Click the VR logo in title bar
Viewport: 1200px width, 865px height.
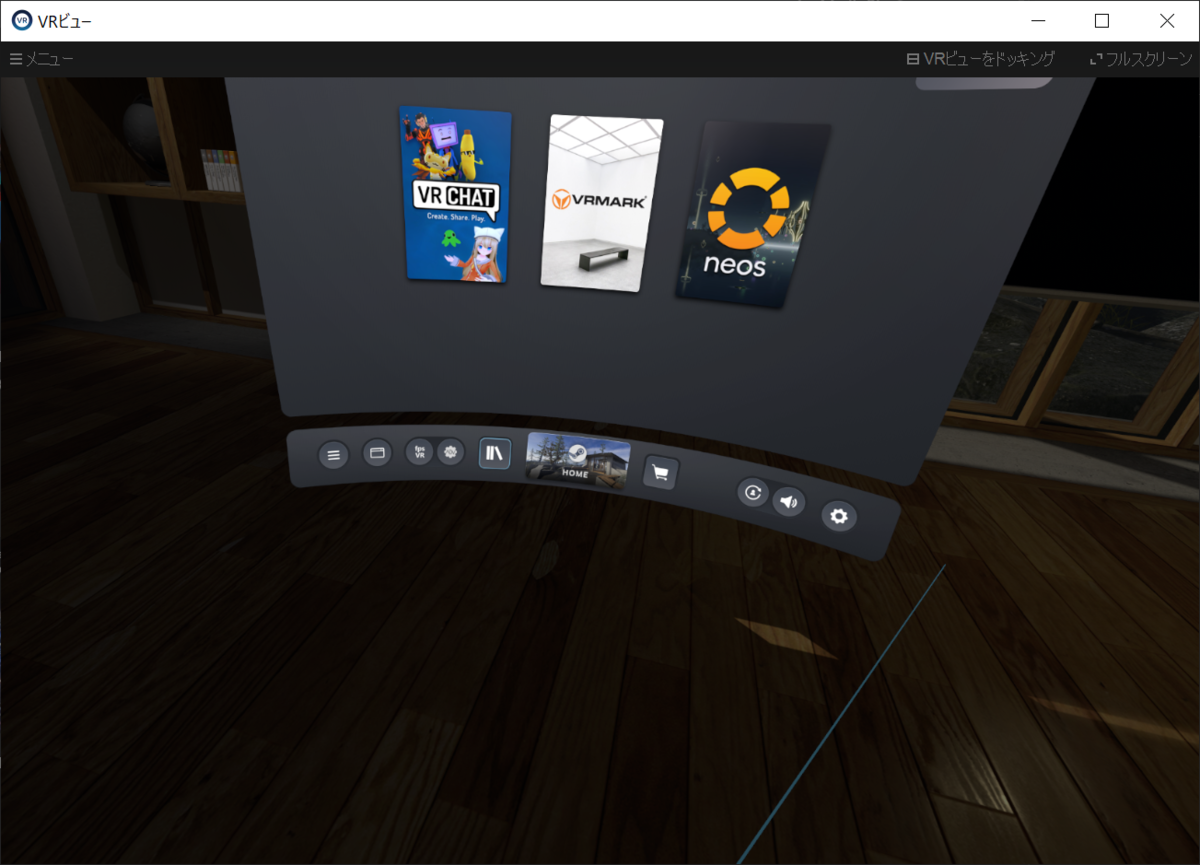(21, 20)
